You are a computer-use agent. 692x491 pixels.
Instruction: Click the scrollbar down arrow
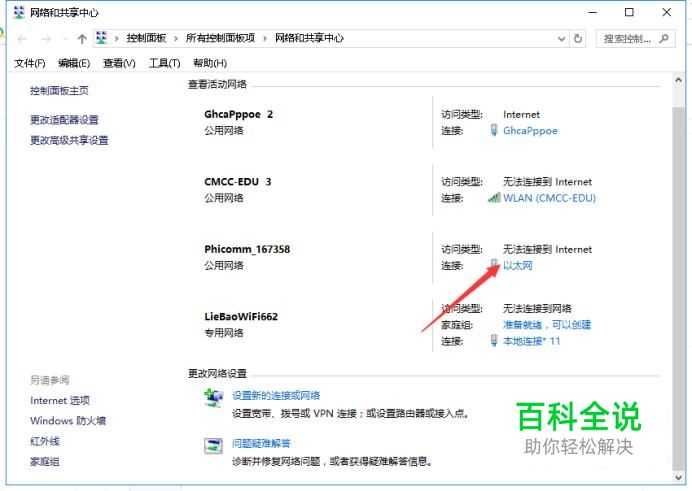point(678,477)
